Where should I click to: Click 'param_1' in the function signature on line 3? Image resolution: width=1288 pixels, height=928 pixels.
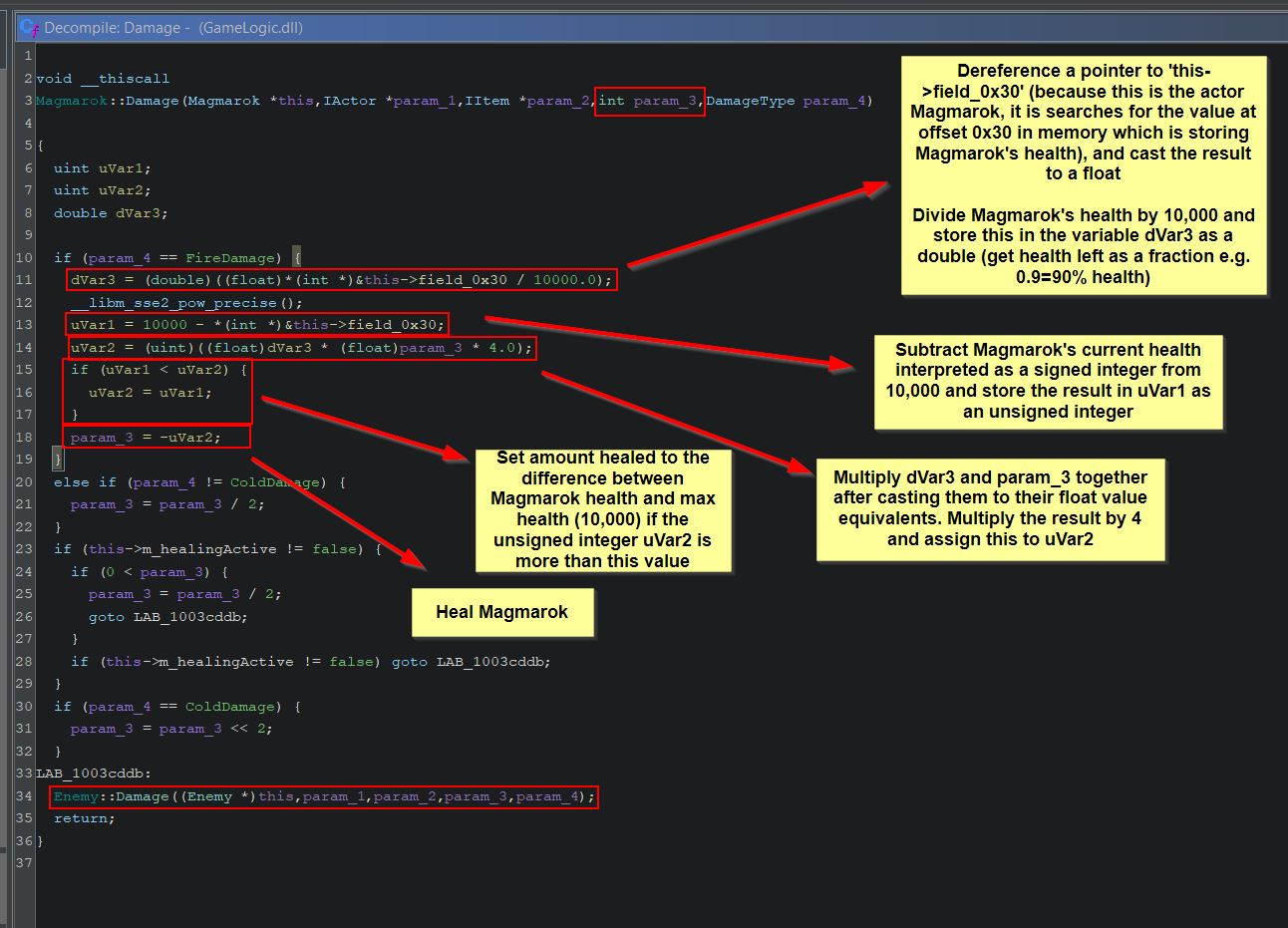(x=425, y=101)
